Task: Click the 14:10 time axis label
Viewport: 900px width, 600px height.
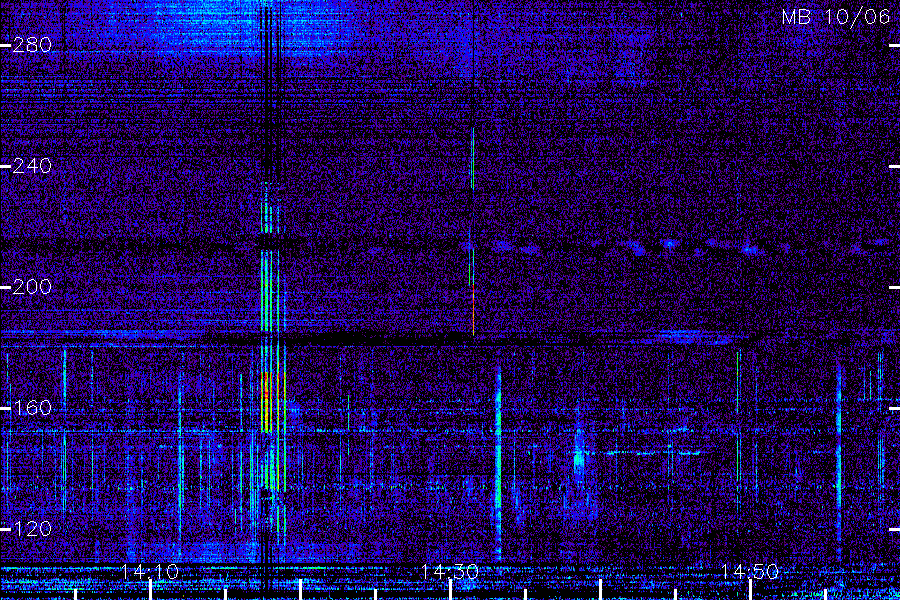Action: point(150,571)
